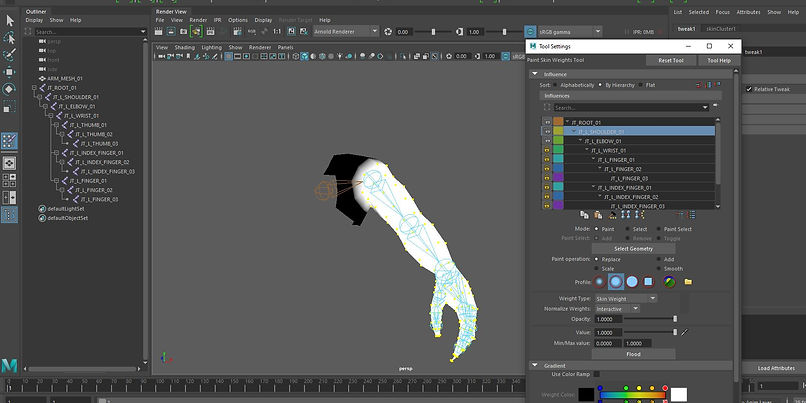Set Mode to Select
Screen dimensions: 806x403
point(628,229)
